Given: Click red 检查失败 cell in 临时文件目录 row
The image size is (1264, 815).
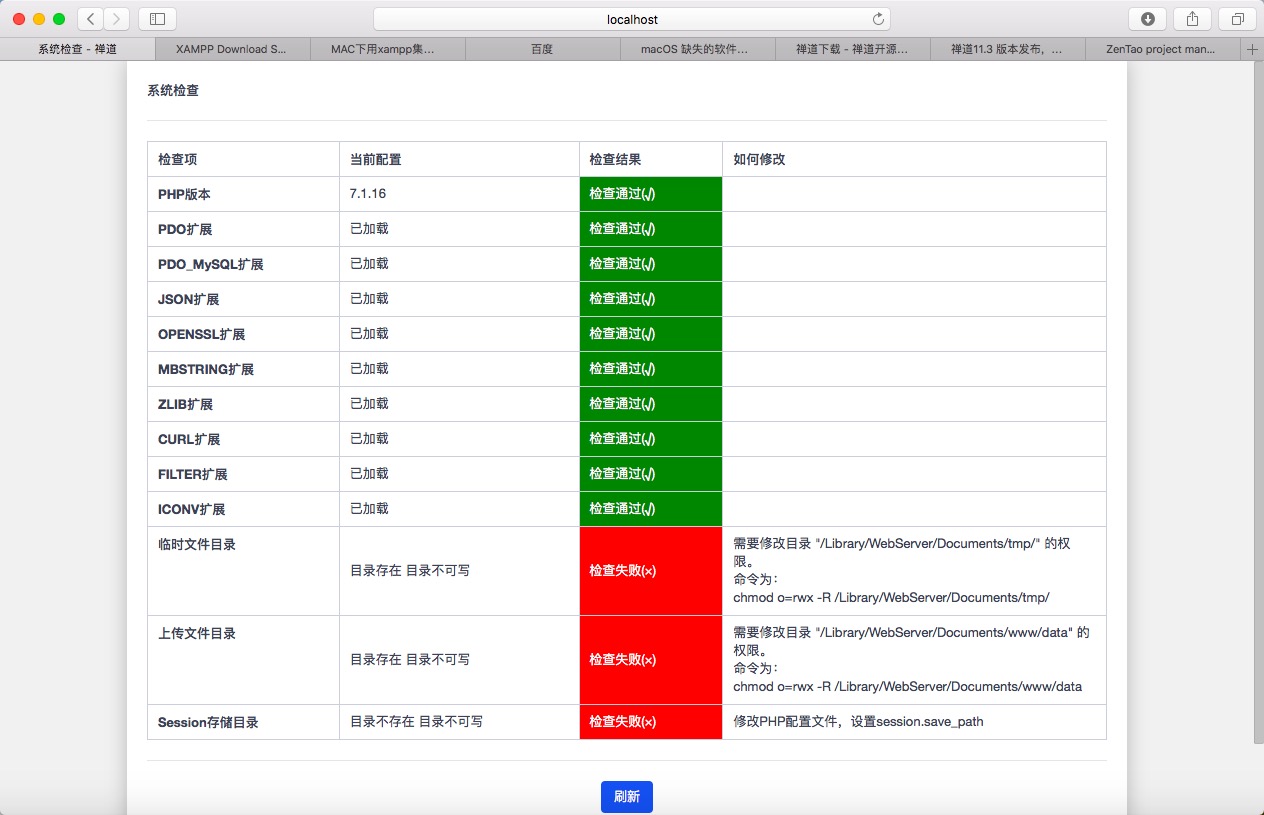Looking at the screenshot, I should click(651, 571).
